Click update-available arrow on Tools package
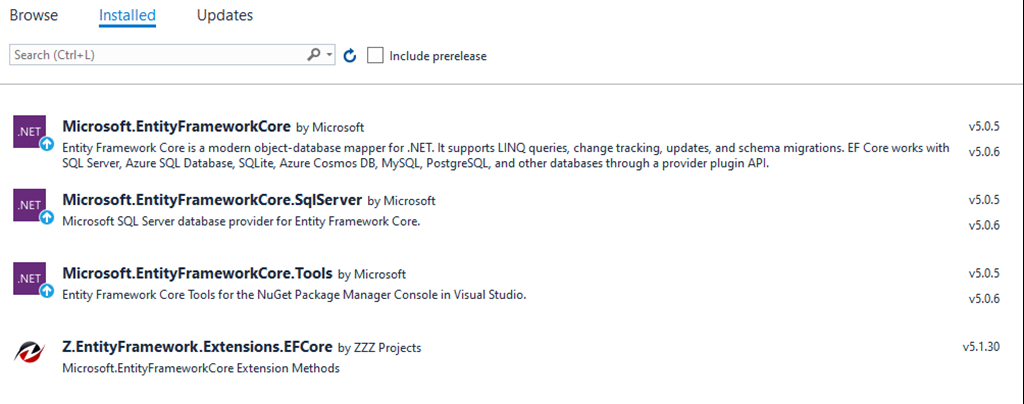The image size is (1024, 404). pyautogui.click(x=46, y=291)
